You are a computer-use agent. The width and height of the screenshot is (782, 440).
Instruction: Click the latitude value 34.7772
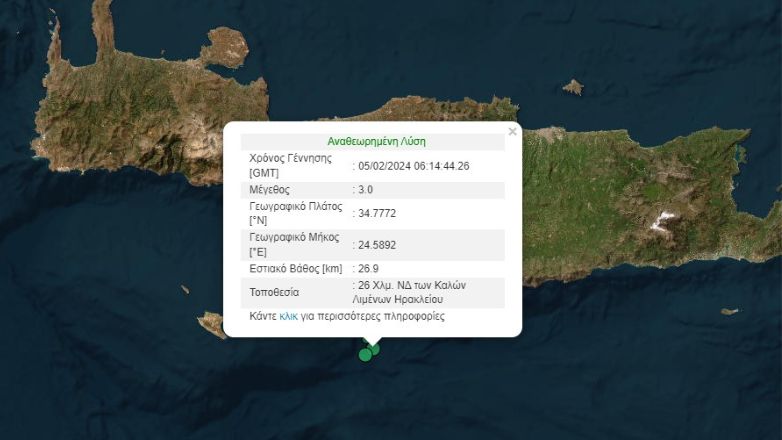tap(376, 213)
